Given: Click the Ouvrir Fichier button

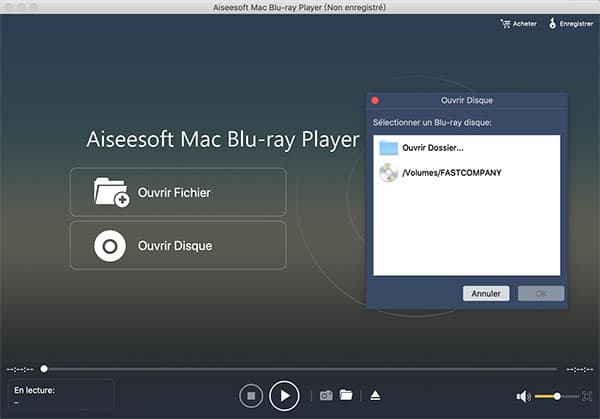Looking at the screenshot, I should tap(178, 192).
